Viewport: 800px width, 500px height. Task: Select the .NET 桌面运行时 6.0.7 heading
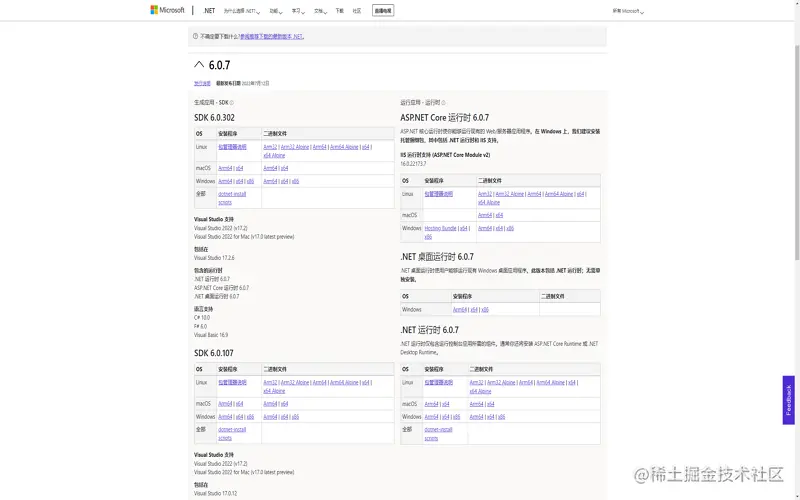pos(437,257)
